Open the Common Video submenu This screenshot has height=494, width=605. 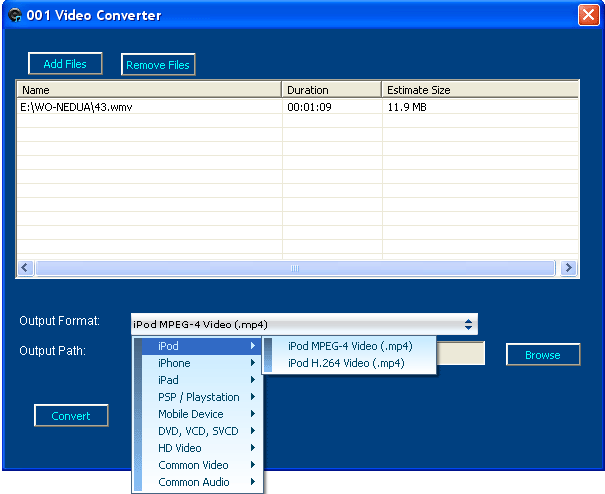(199, 465)
